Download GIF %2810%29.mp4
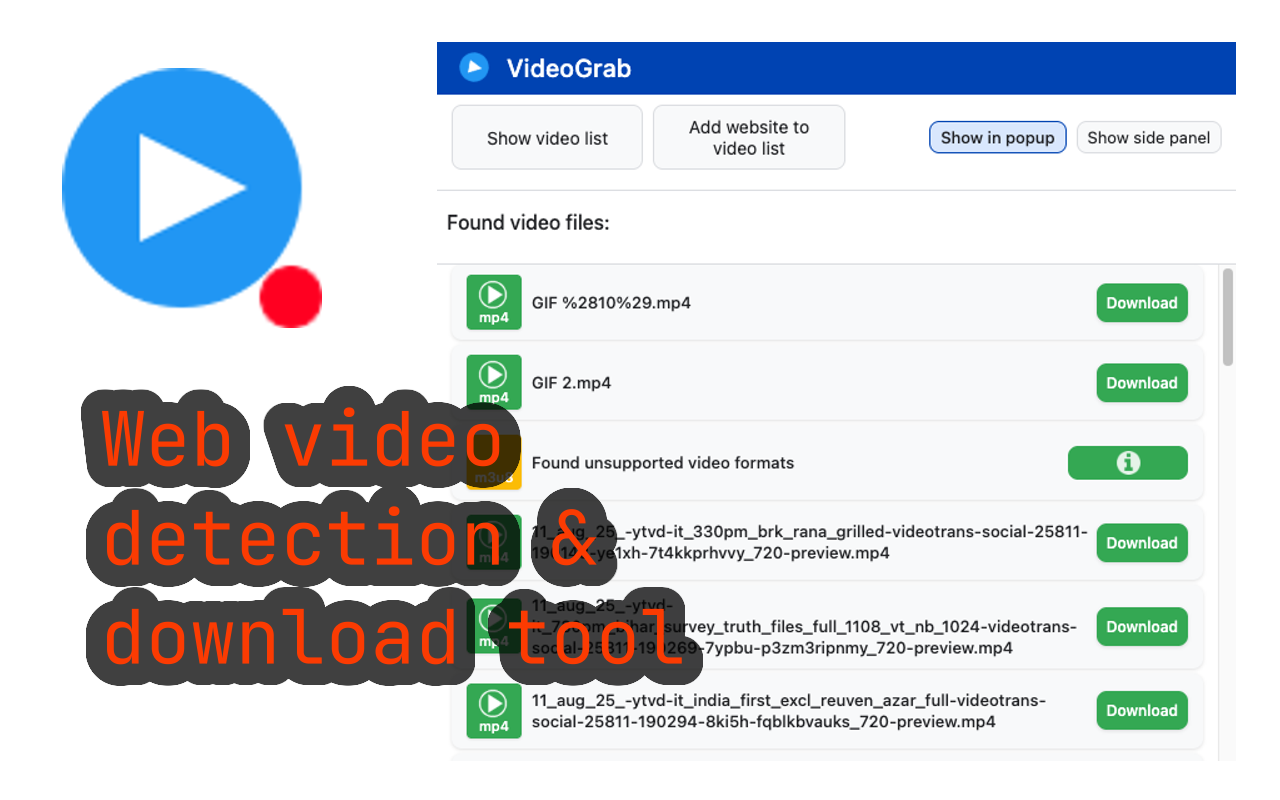Viewport: 1280px width, 800px height. pyautogui.click(x=1142, y=303)
